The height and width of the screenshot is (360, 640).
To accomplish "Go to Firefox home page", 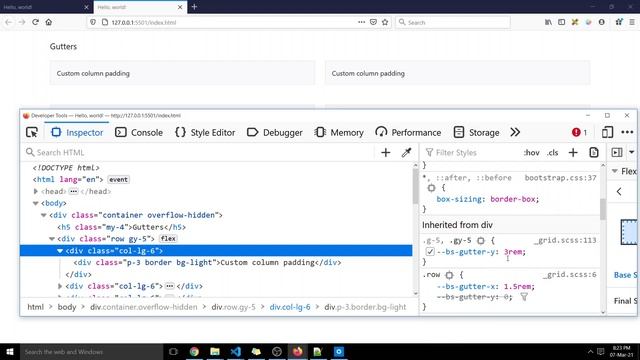I will [x=49, y=22].
